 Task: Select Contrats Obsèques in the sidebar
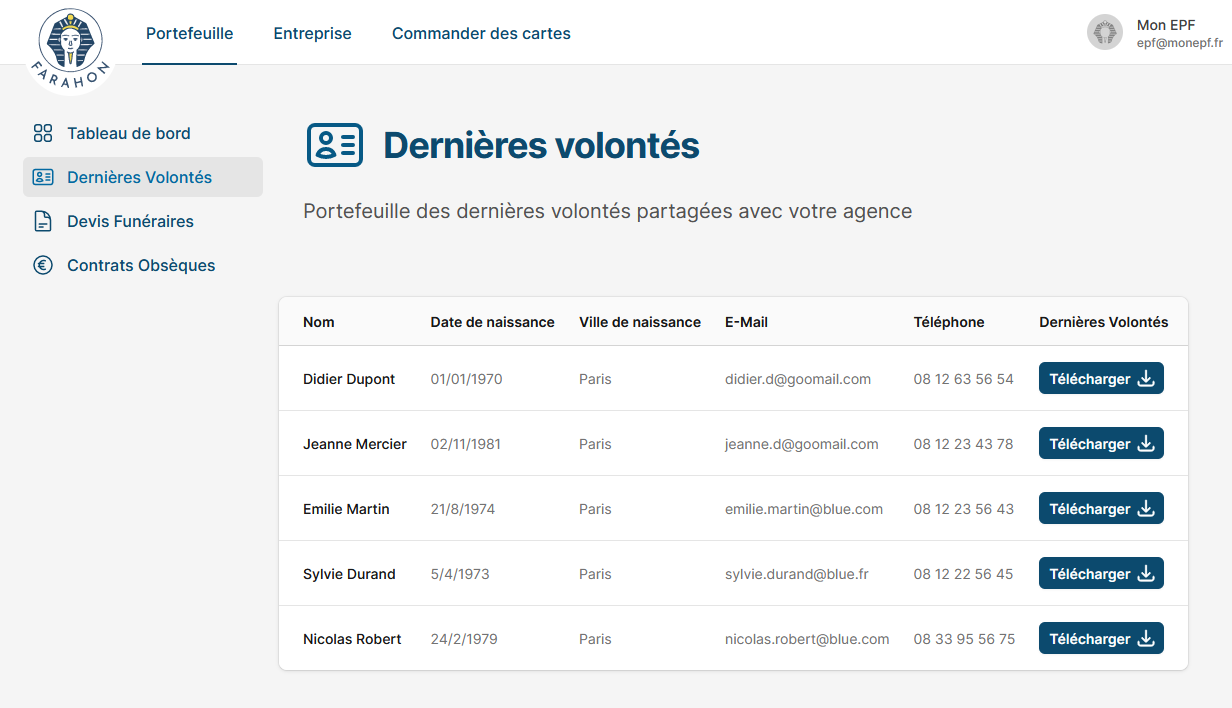pyautogui.click(x=141, y=265)
